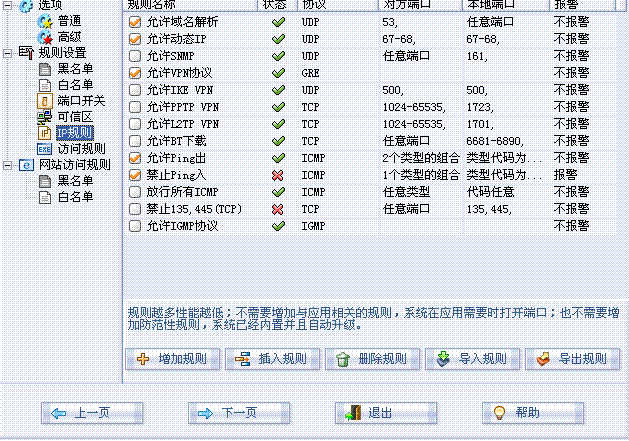The image size is (629, 441).
Task: Uncheck the 允许VPN协议 rule
Action: point(135,73)
